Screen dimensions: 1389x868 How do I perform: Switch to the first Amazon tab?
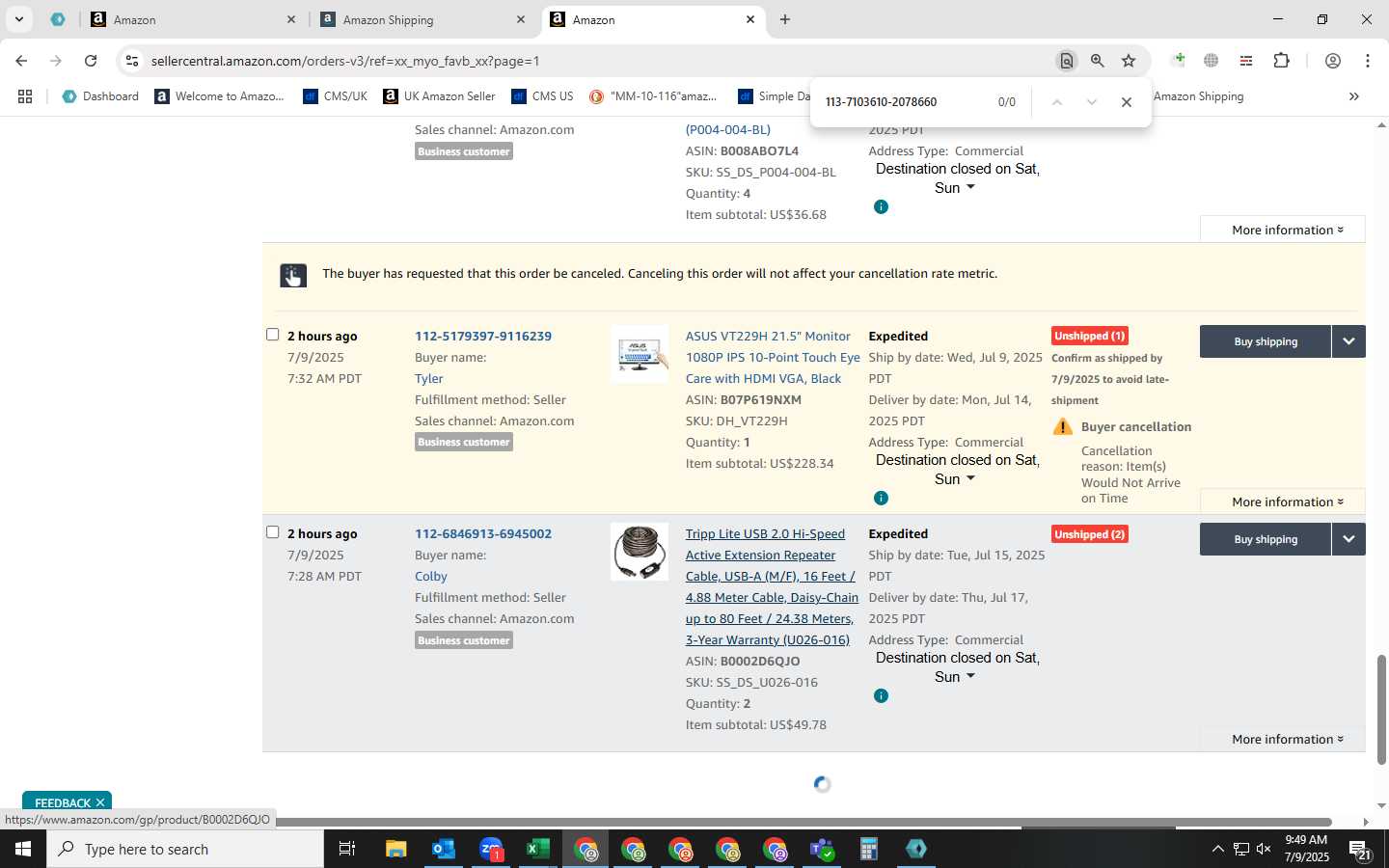pos(193,19)
